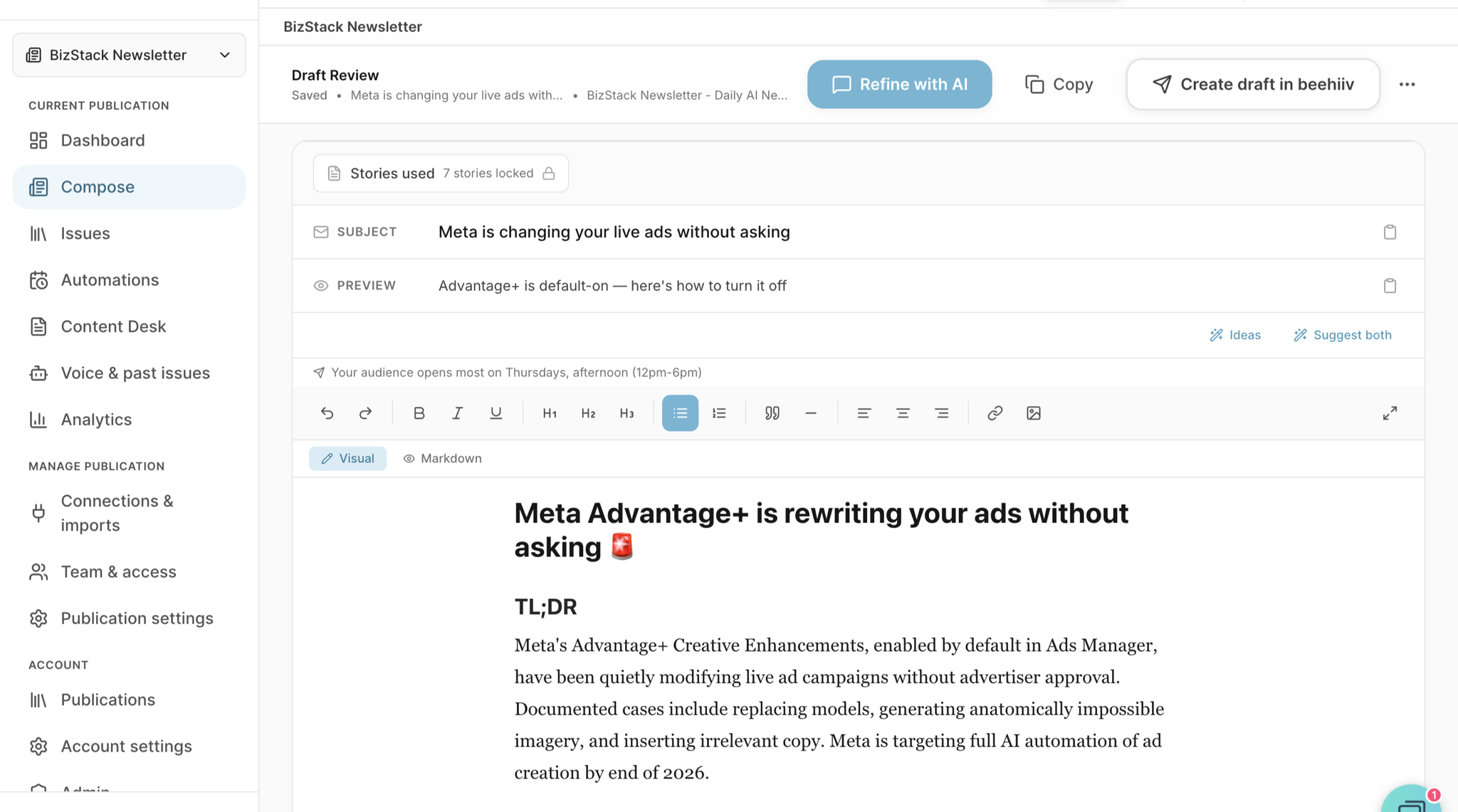Center align the text
The width and height of the screenshot is (1458, 812).
click(903, 413)
